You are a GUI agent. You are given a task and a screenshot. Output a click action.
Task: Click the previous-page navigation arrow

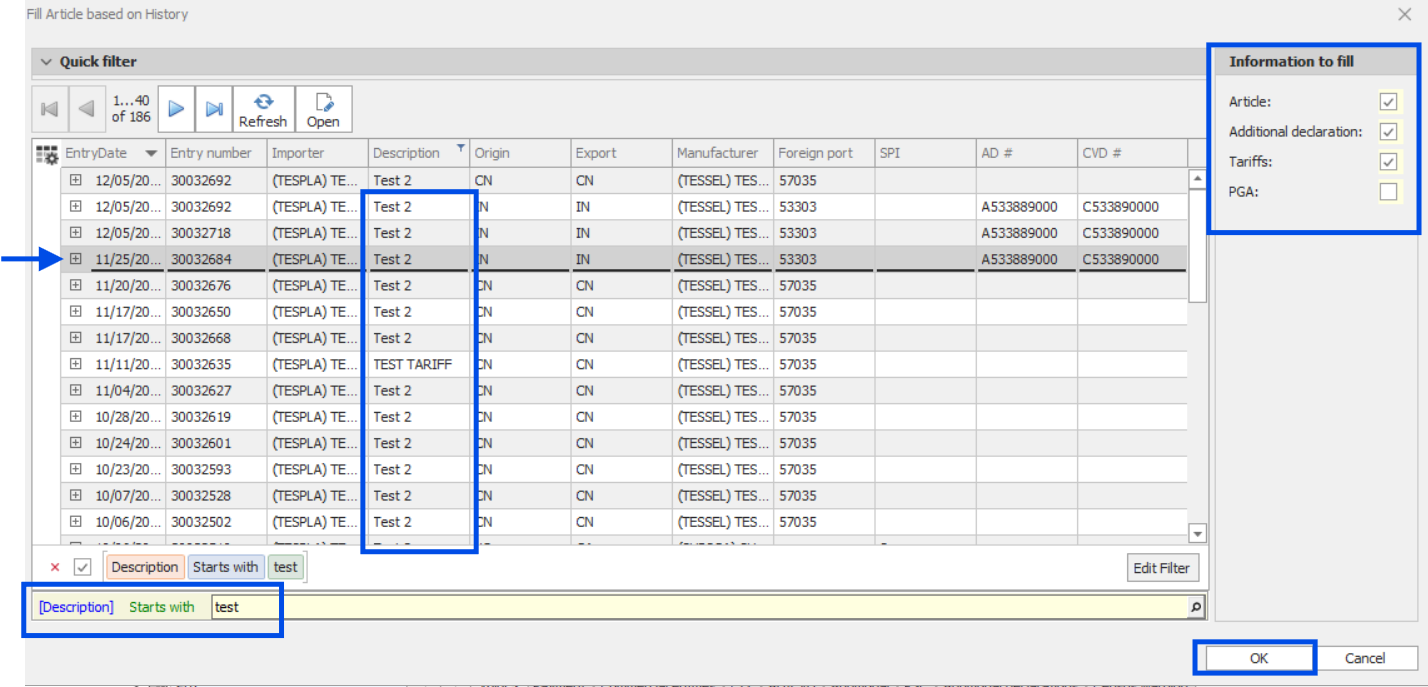(x=85, y=108)
